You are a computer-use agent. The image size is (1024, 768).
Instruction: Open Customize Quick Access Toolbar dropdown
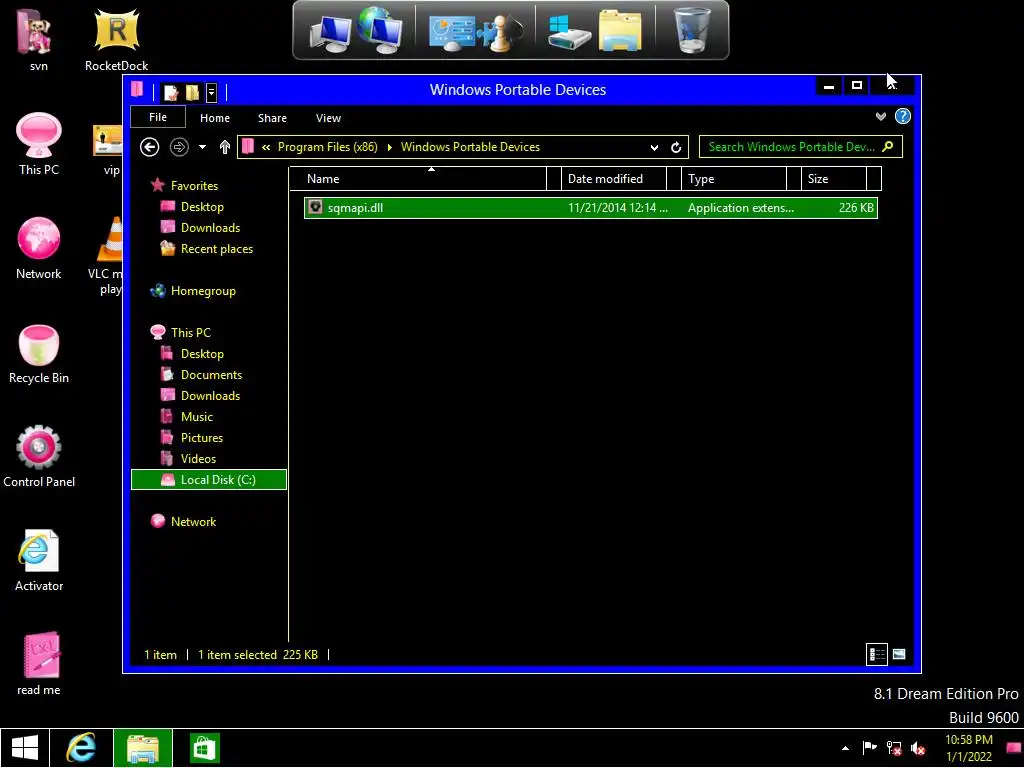click(211, 93)
